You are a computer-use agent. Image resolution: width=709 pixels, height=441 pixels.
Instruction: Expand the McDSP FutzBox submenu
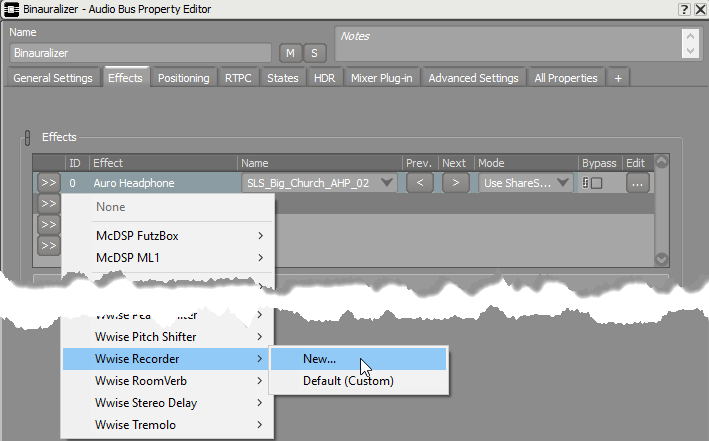[x=168, y=236]
